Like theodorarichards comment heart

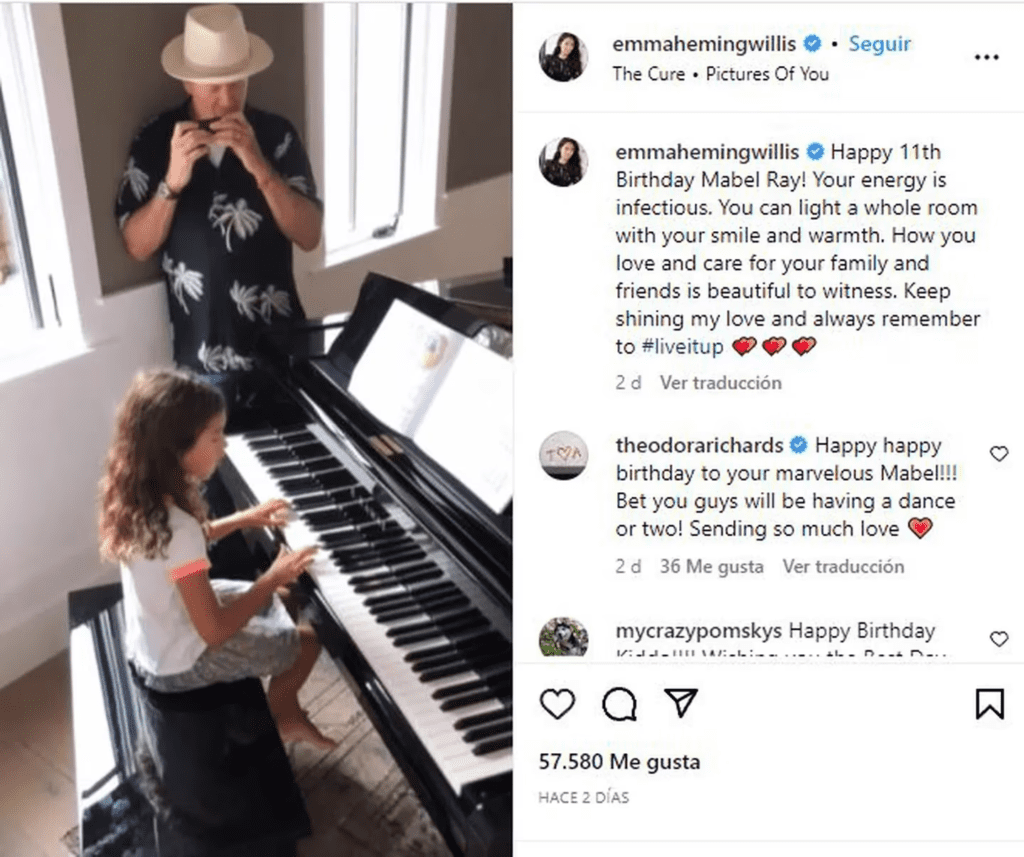[x=999, y=453]
